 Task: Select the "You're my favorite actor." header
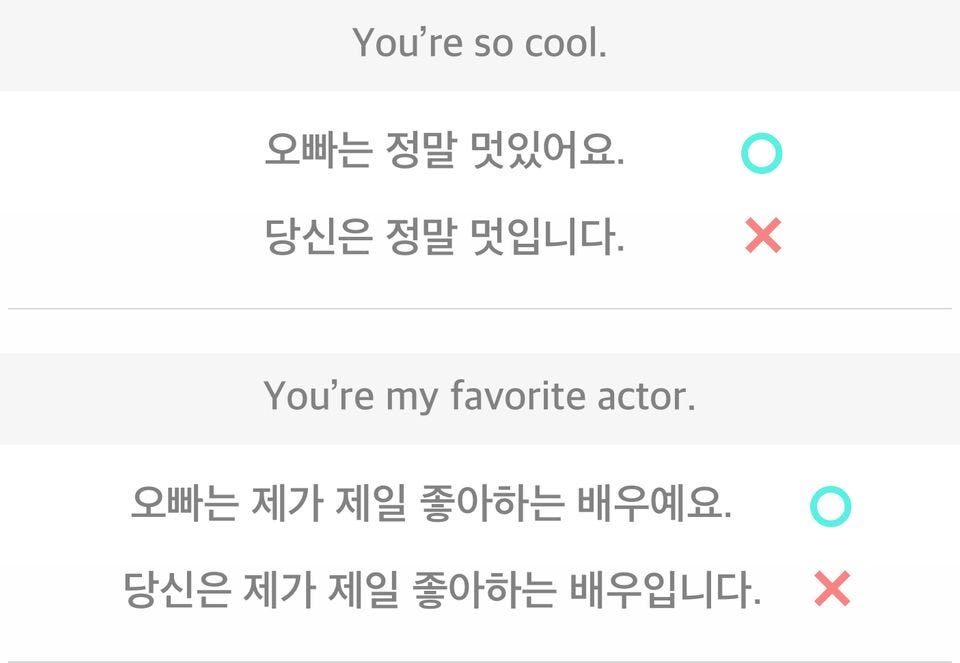click(480, 397)
